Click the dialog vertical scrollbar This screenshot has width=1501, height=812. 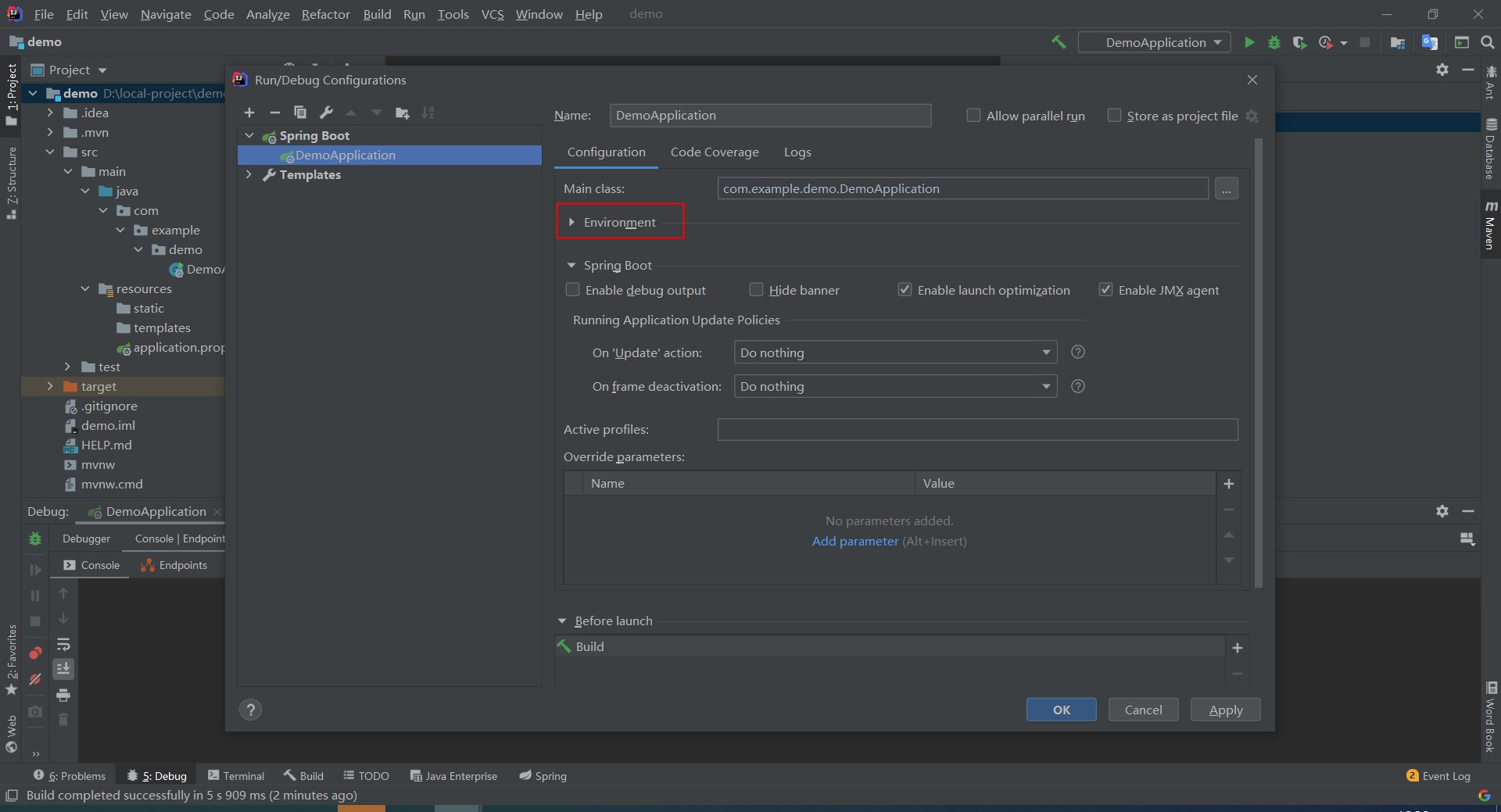pos(1258,363)
